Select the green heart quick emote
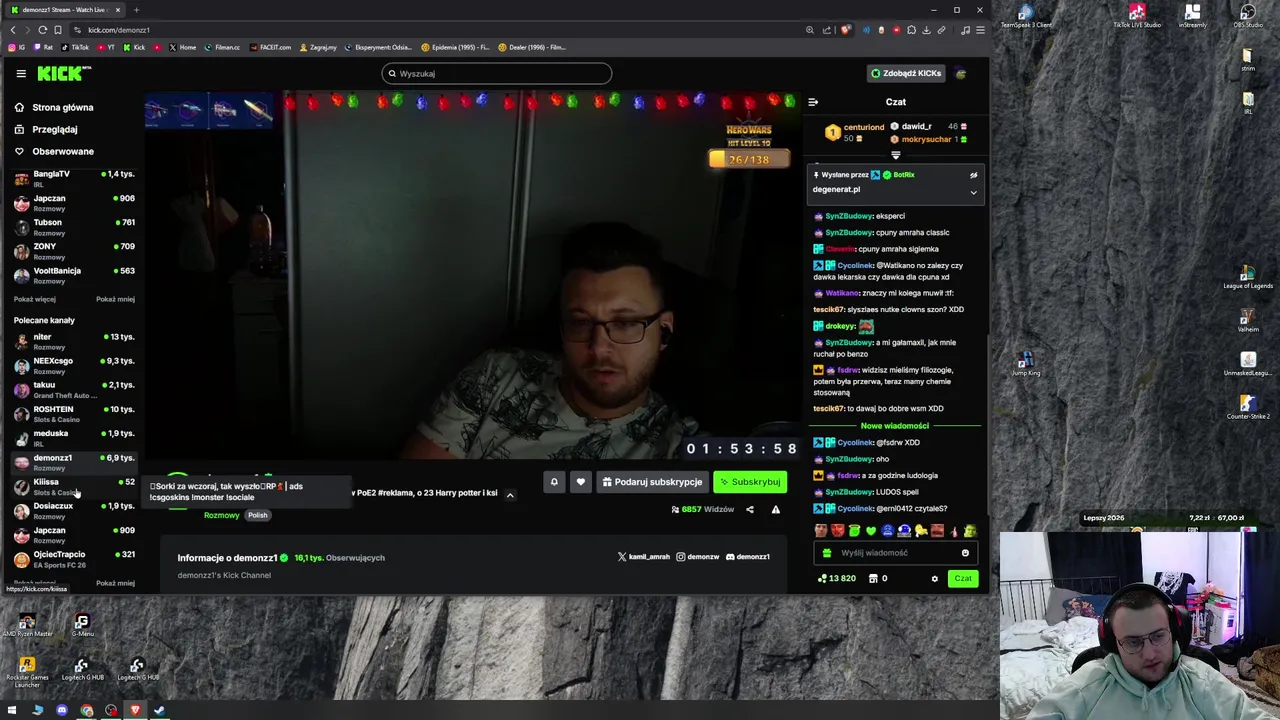 870,531
